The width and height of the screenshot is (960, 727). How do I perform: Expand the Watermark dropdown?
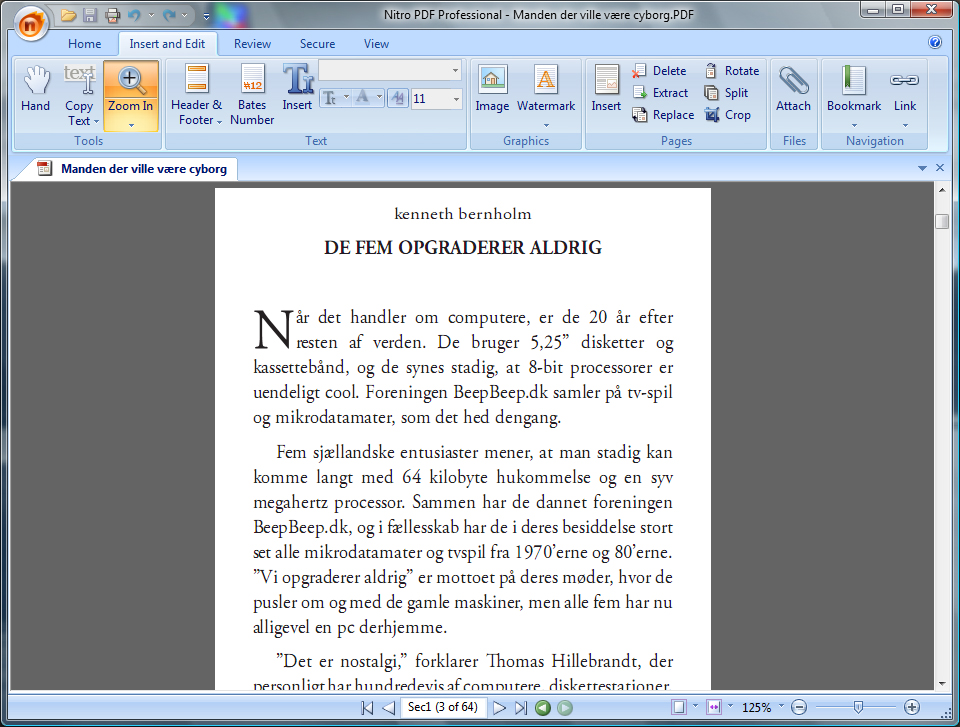[546, 125]
